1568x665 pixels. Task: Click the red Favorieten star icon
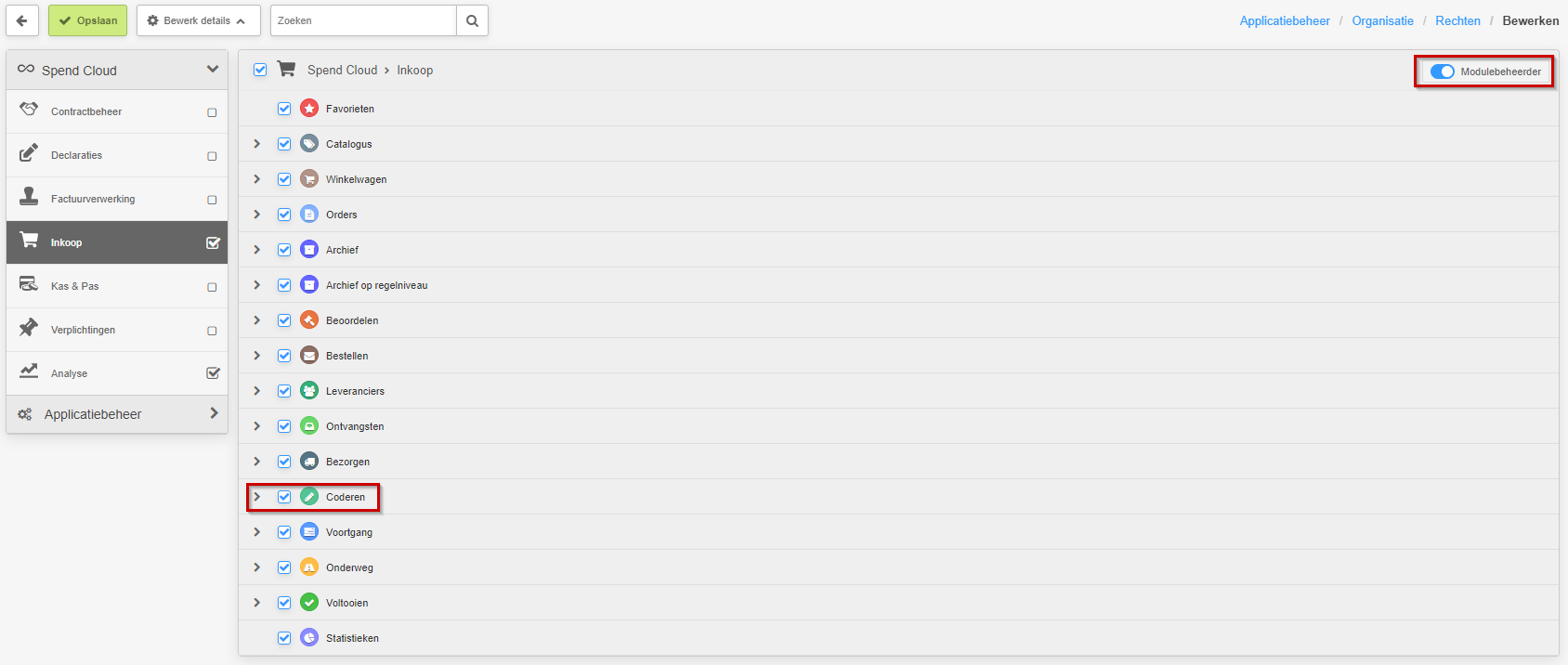(x=309, y=109)
